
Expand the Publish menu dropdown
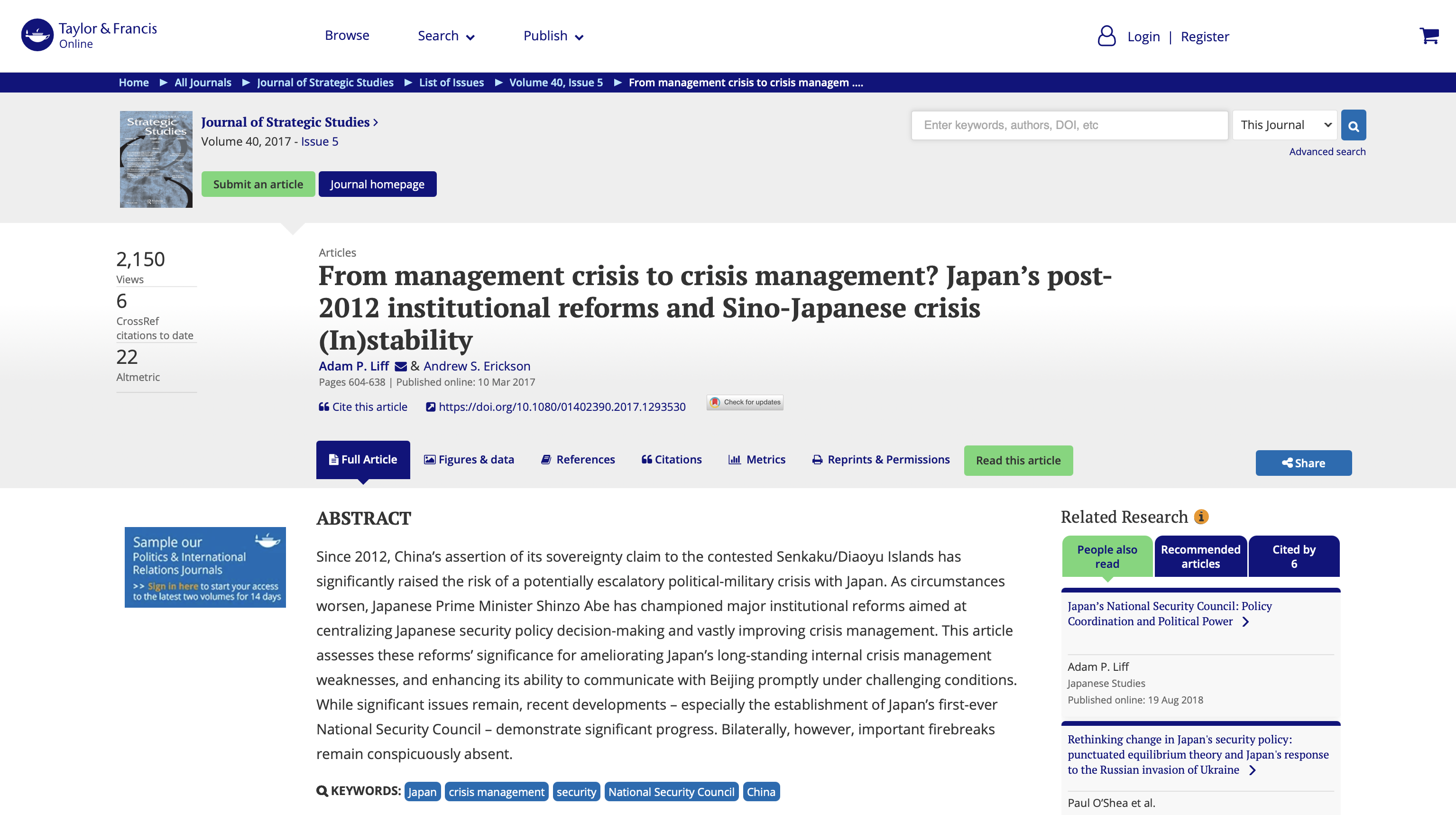tap(553, 36)
